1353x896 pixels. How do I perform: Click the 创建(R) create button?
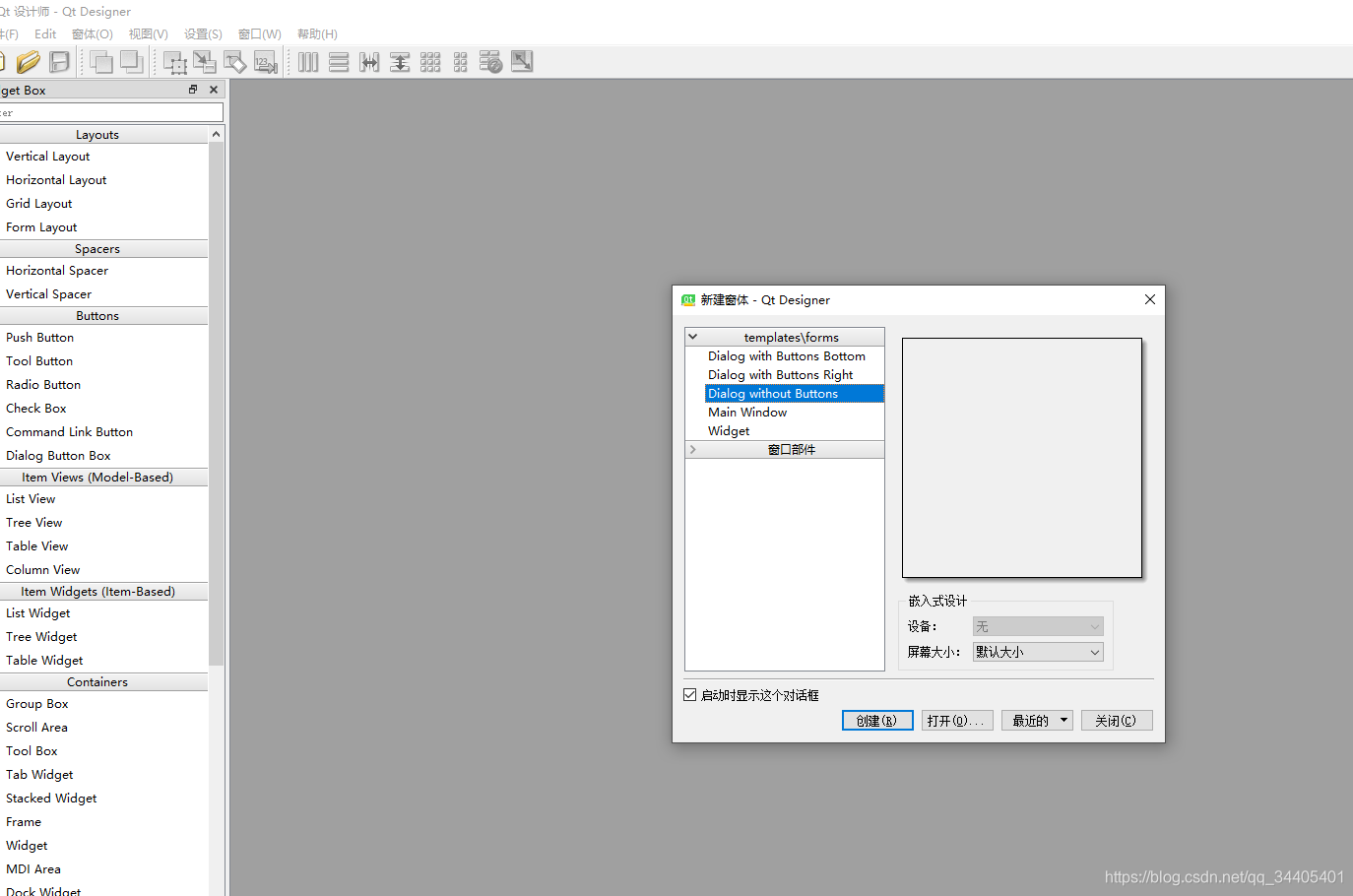tap(877, 721)
